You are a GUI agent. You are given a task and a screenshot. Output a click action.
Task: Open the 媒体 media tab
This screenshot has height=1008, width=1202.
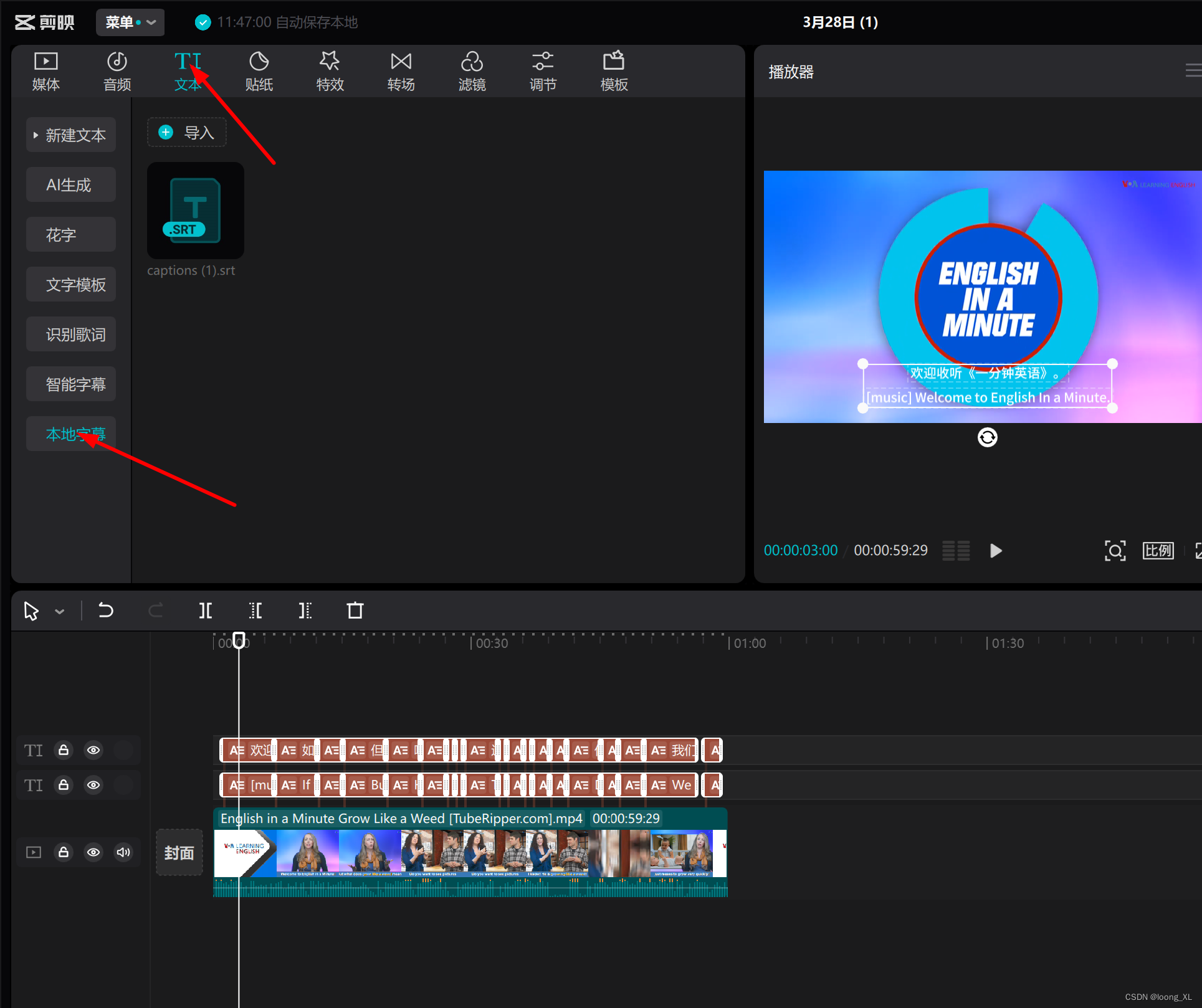click(x=45, y=72)
